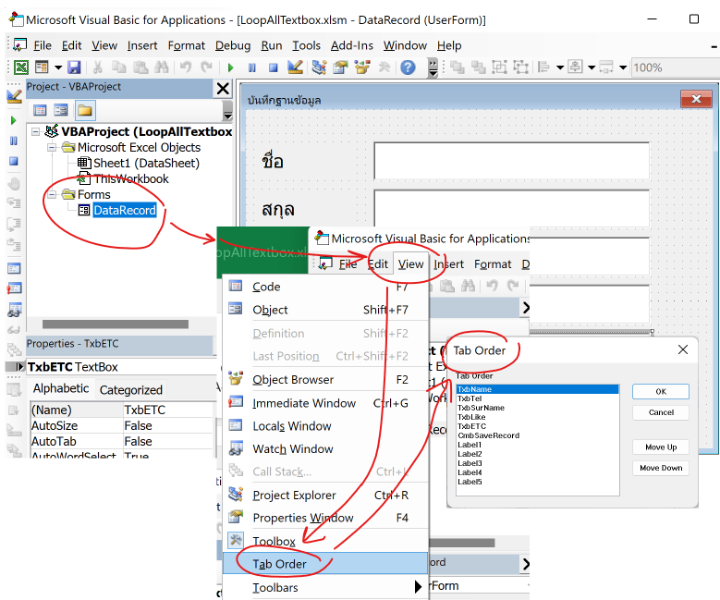
Task: Click the Design Mode toolbar icon
Action: click(295, 67)
